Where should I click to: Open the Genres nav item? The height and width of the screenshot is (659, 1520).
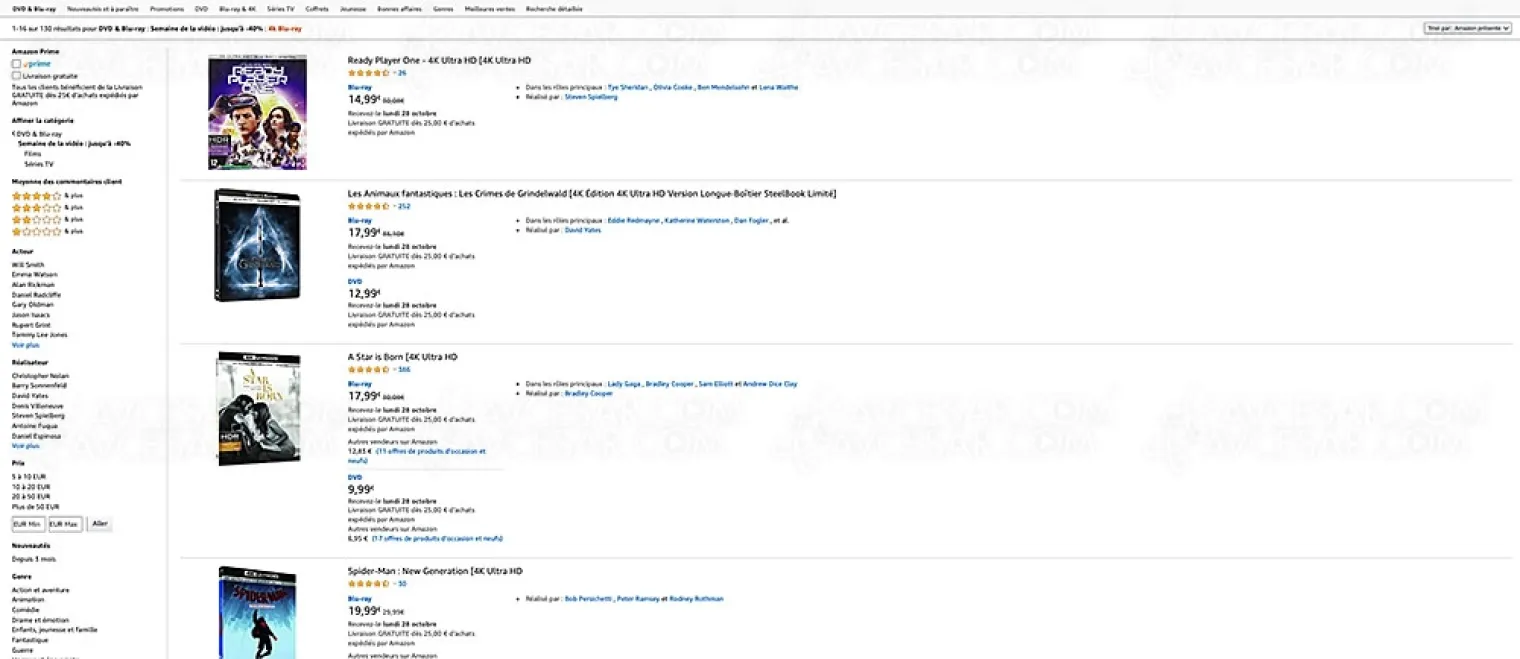(443, 8)
